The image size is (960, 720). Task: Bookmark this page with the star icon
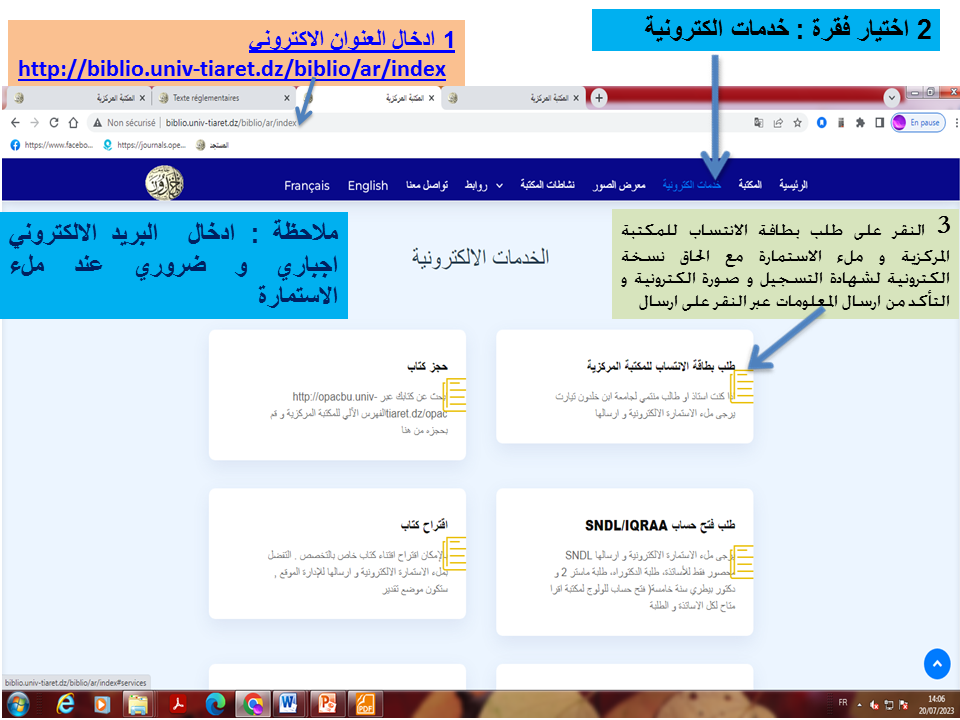click(797, 123)
